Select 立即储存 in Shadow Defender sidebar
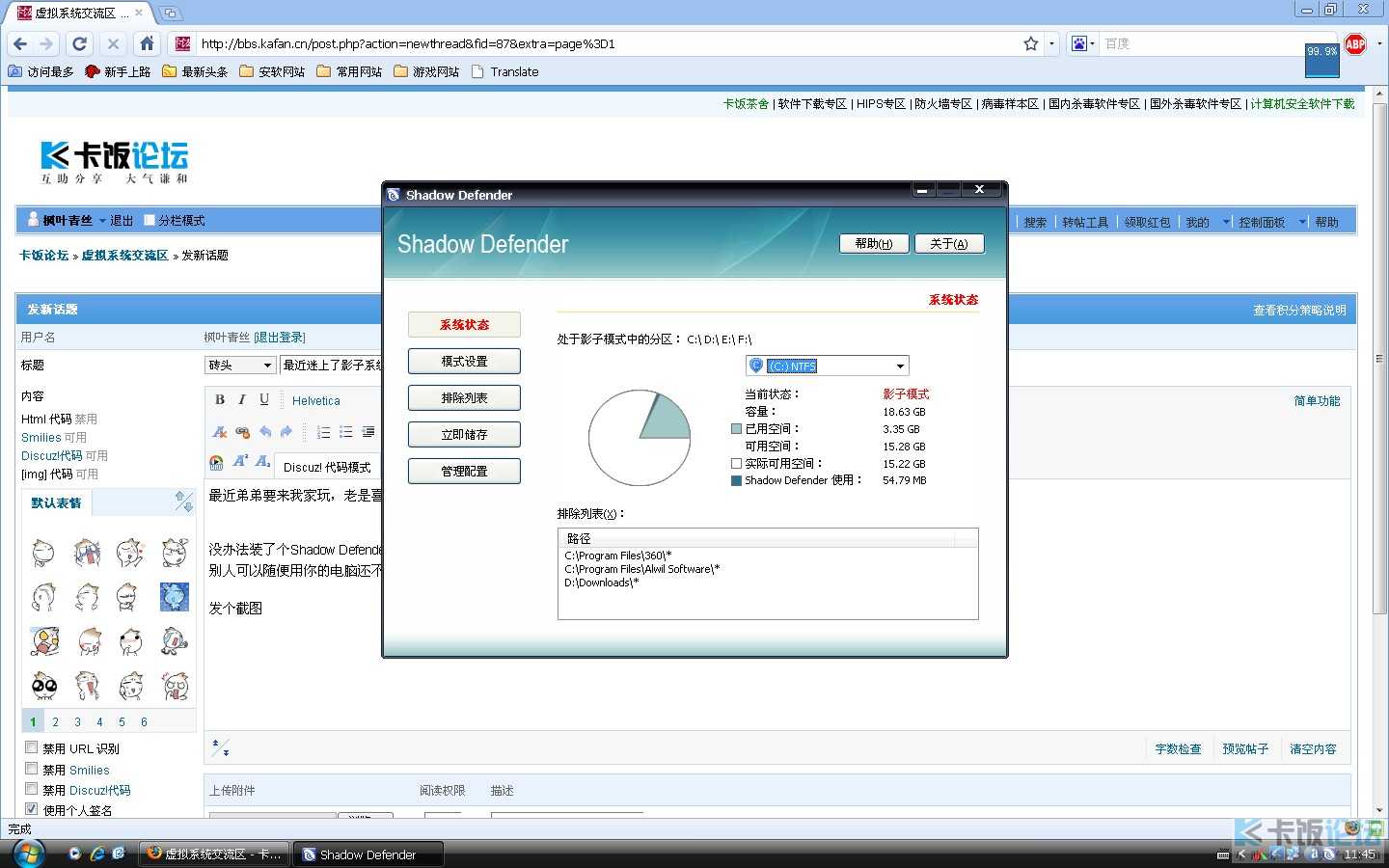The image size is (1389, 868). 464,434
